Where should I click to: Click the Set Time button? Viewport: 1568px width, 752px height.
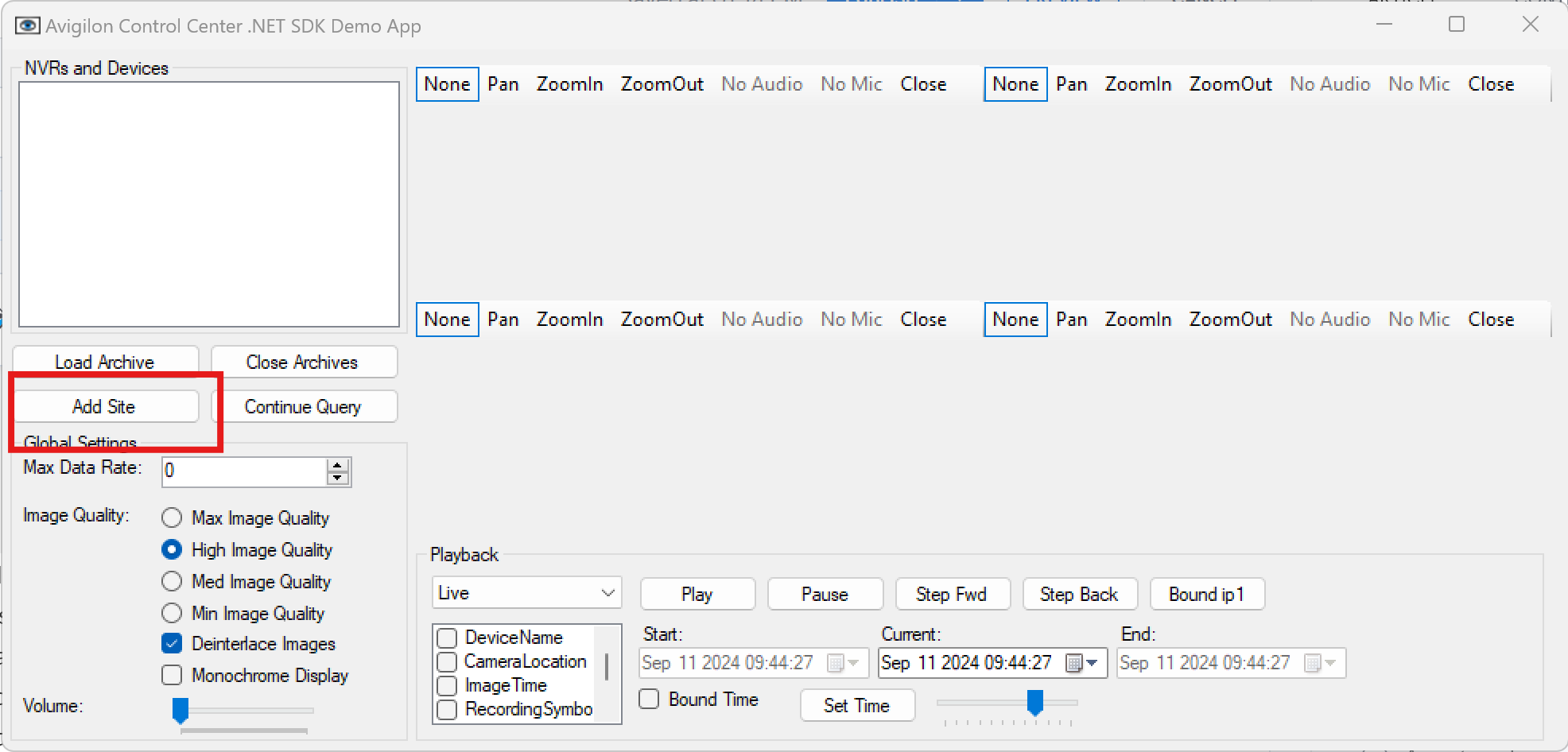click(x=857, y=705)
